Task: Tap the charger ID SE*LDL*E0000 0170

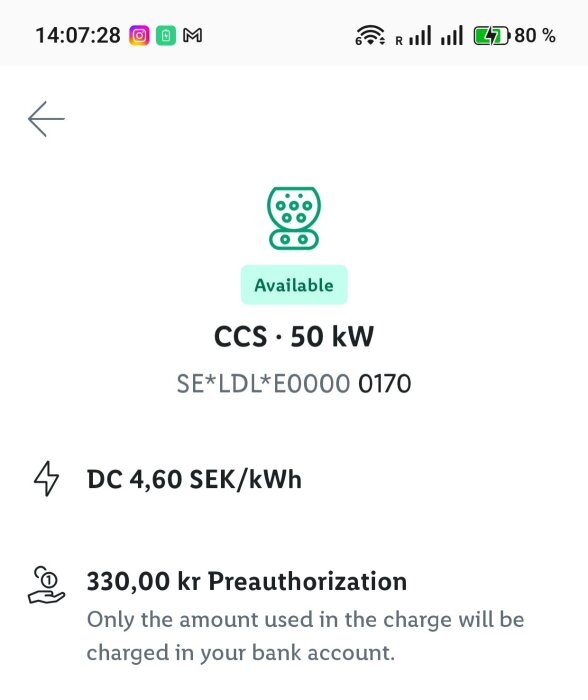Action: pyautogui.click(x=294, y=383)
